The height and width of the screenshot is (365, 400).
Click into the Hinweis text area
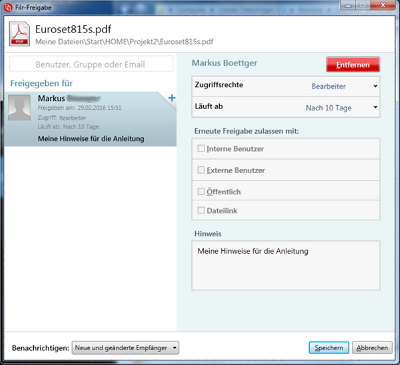tap(286, 265)
